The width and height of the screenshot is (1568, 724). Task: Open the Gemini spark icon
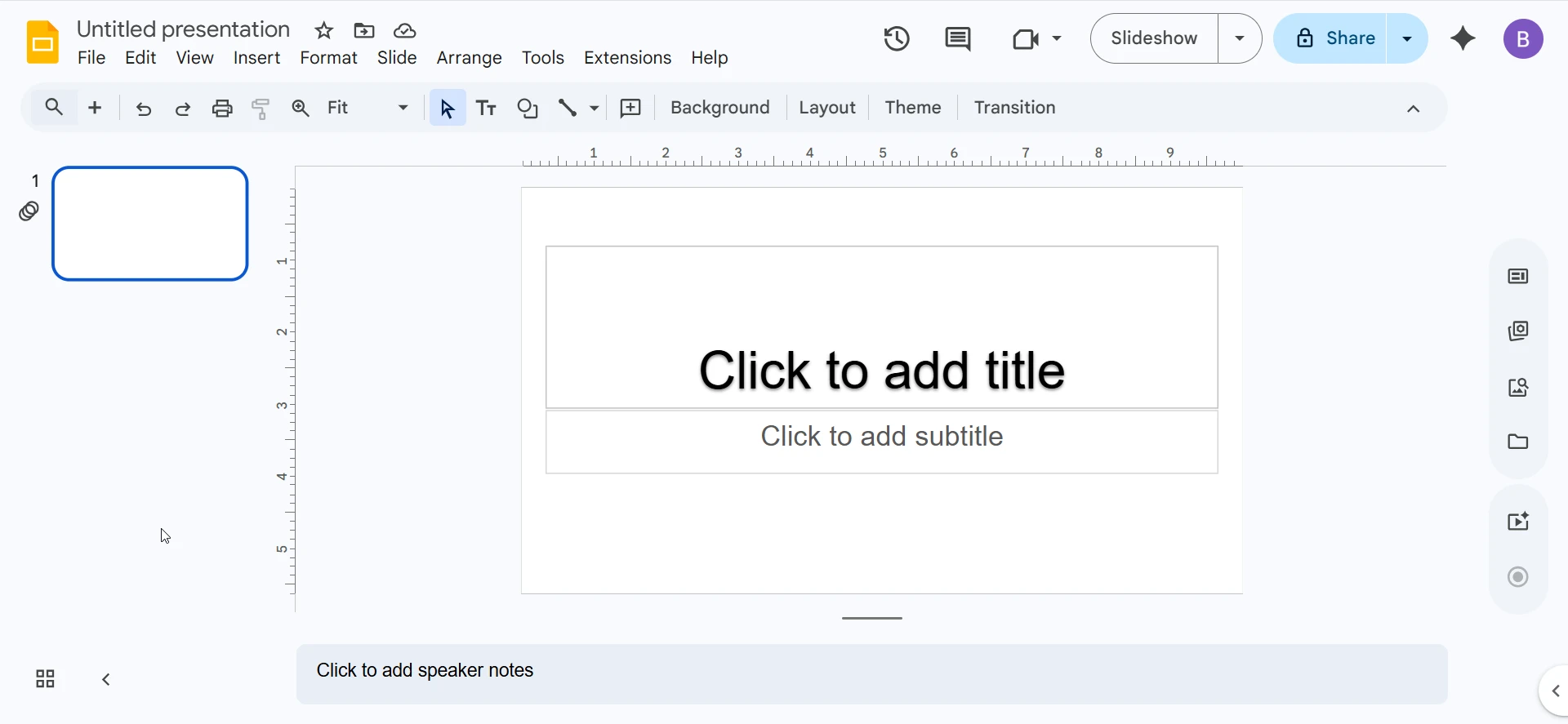pos(1463,38)
